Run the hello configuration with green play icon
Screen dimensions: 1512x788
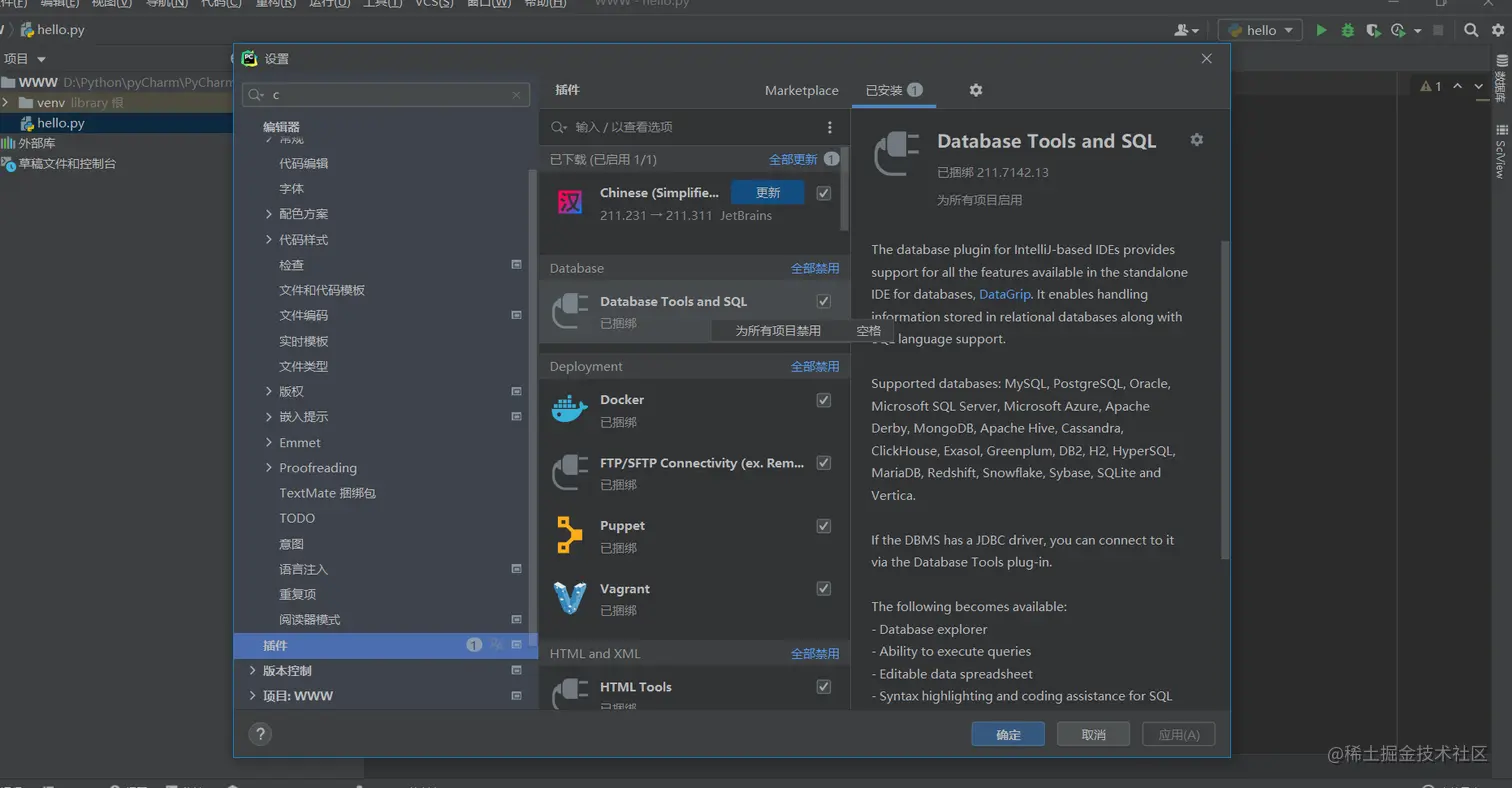click(x=1321, y=30)
